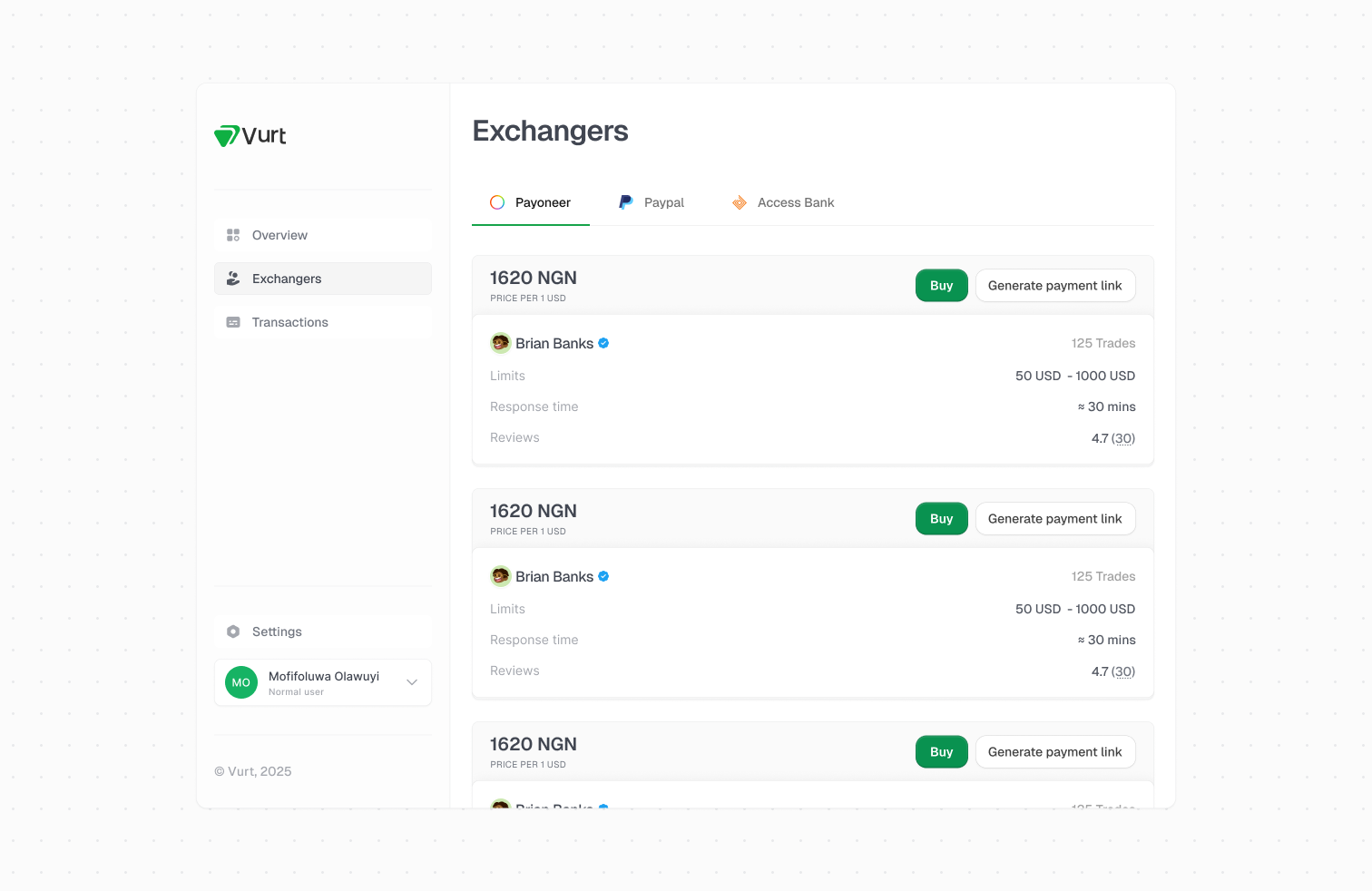This screenshot has width=1372, height=891.
Task: Switch to the Payoneer tab
Action: (x=531, y=202)
